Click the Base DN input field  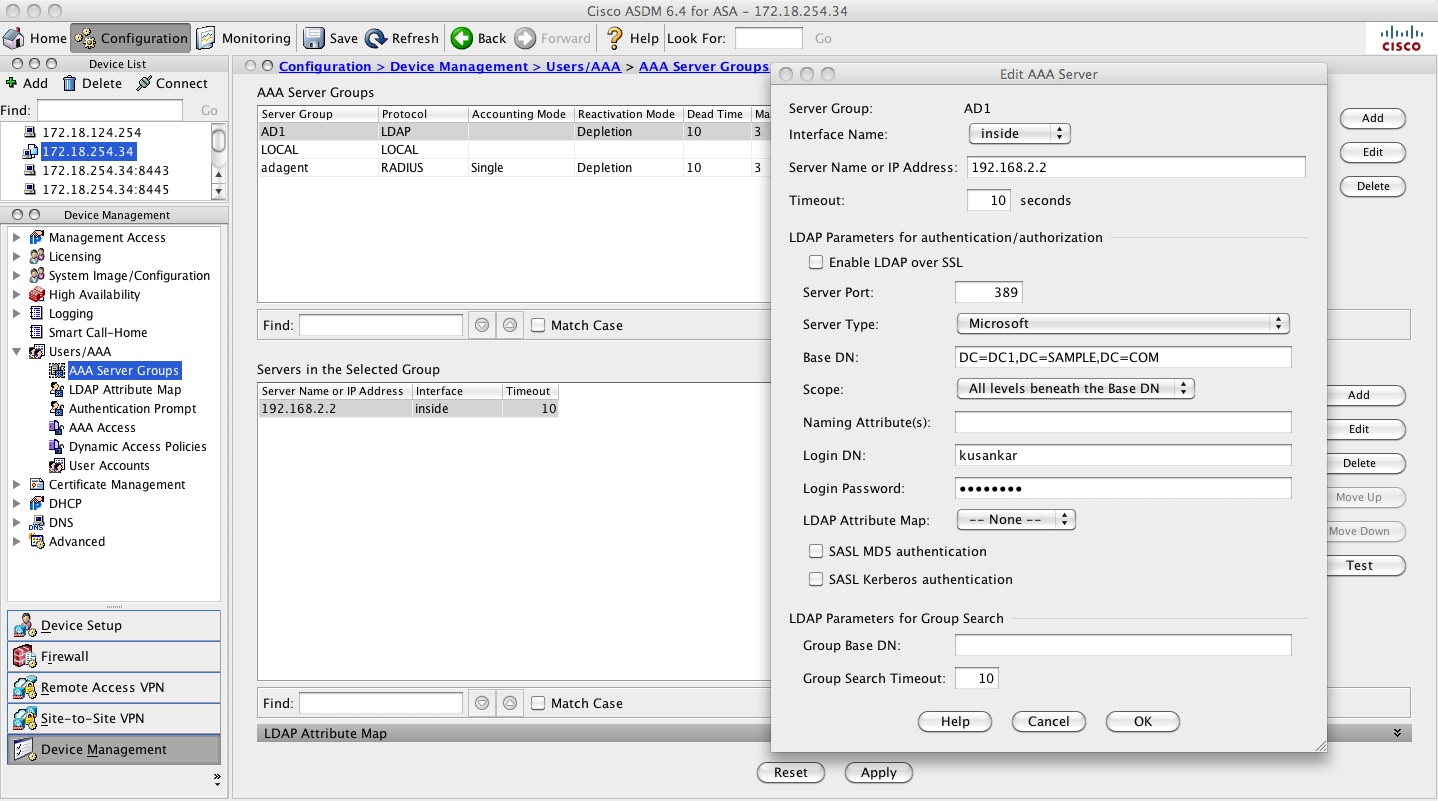(x=1123, y=357)
